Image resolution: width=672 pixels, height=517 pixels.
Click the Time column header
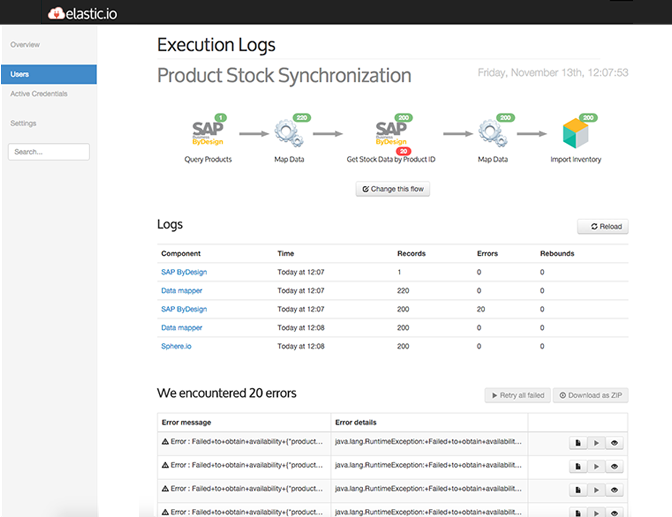(285, 253)
